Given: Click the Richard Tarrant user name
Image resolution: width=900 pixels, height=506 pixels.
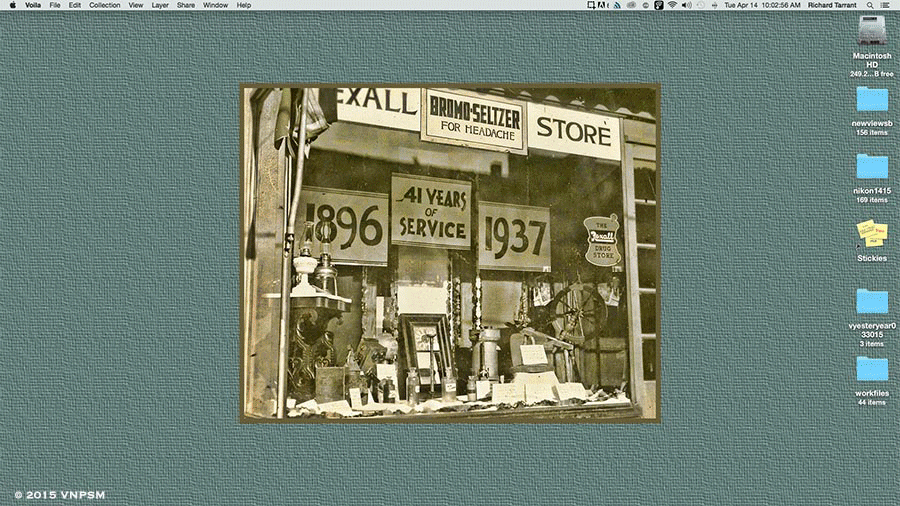Looking at the screenshot, I should 832,5.
